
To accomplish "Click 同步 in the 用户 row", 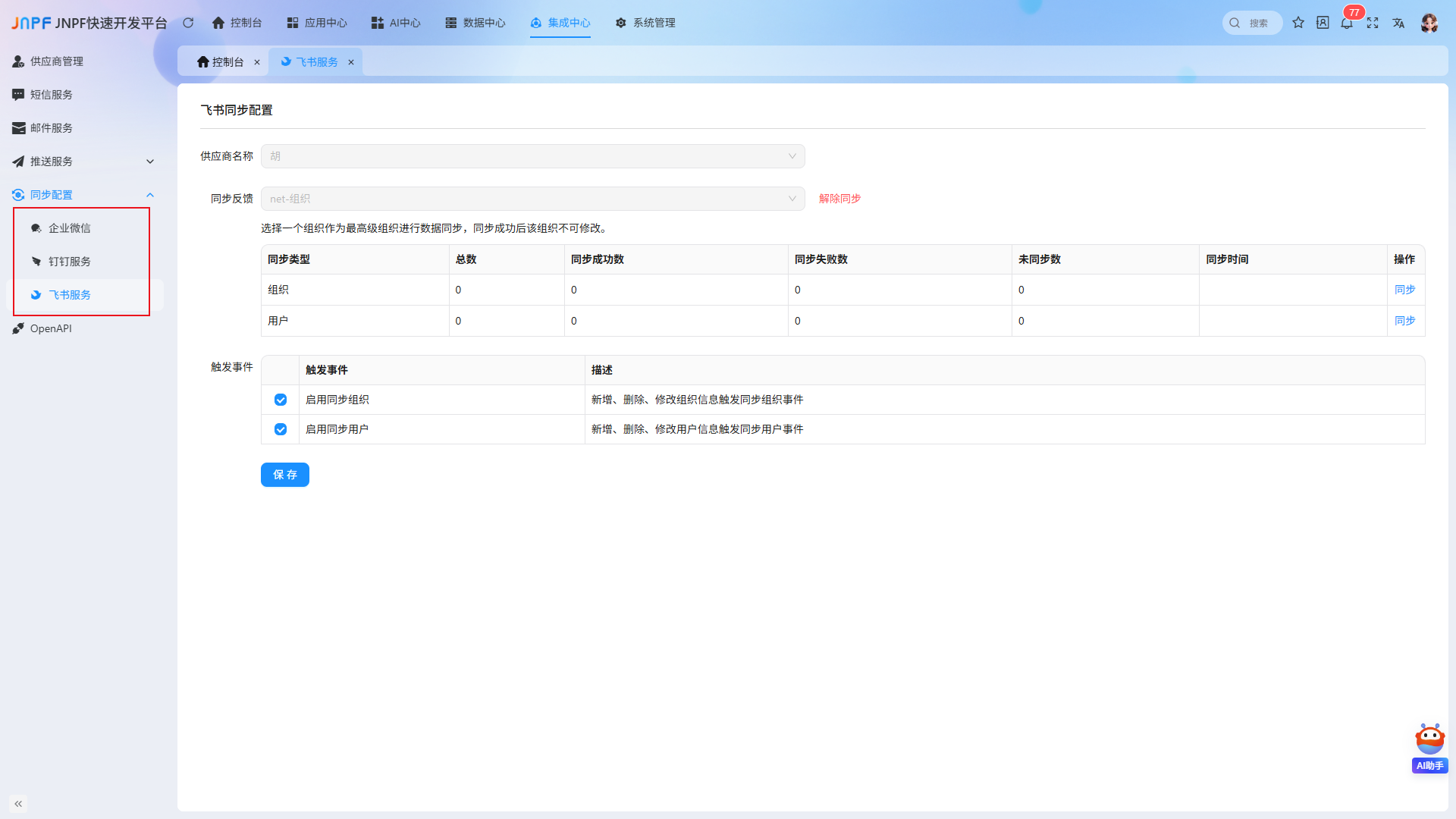I will 1405,321.
